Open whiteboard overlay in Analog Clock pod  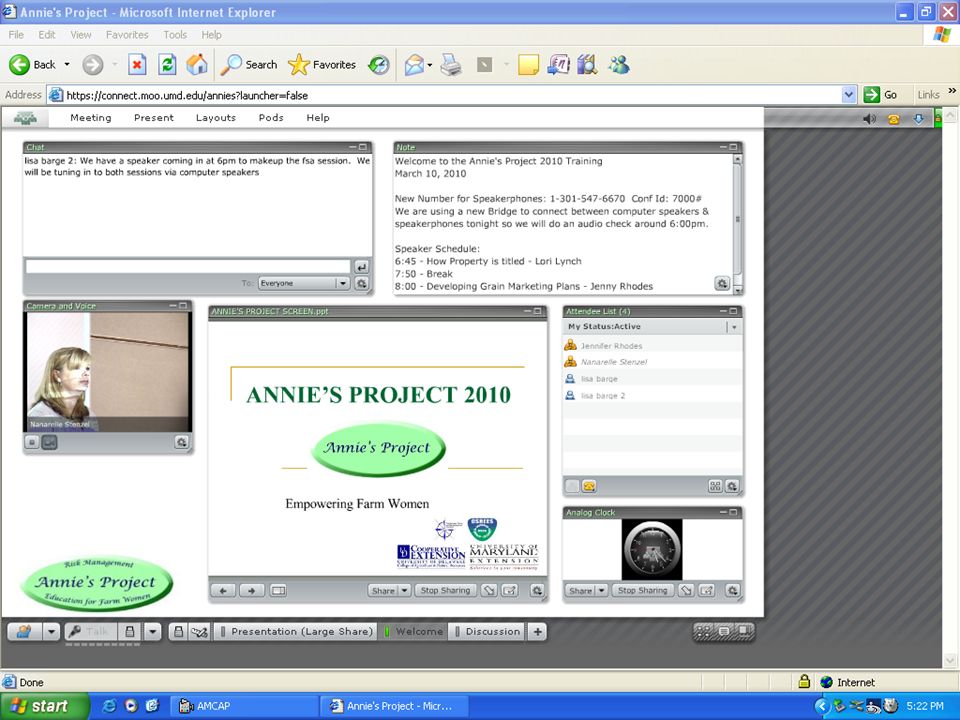707,591
